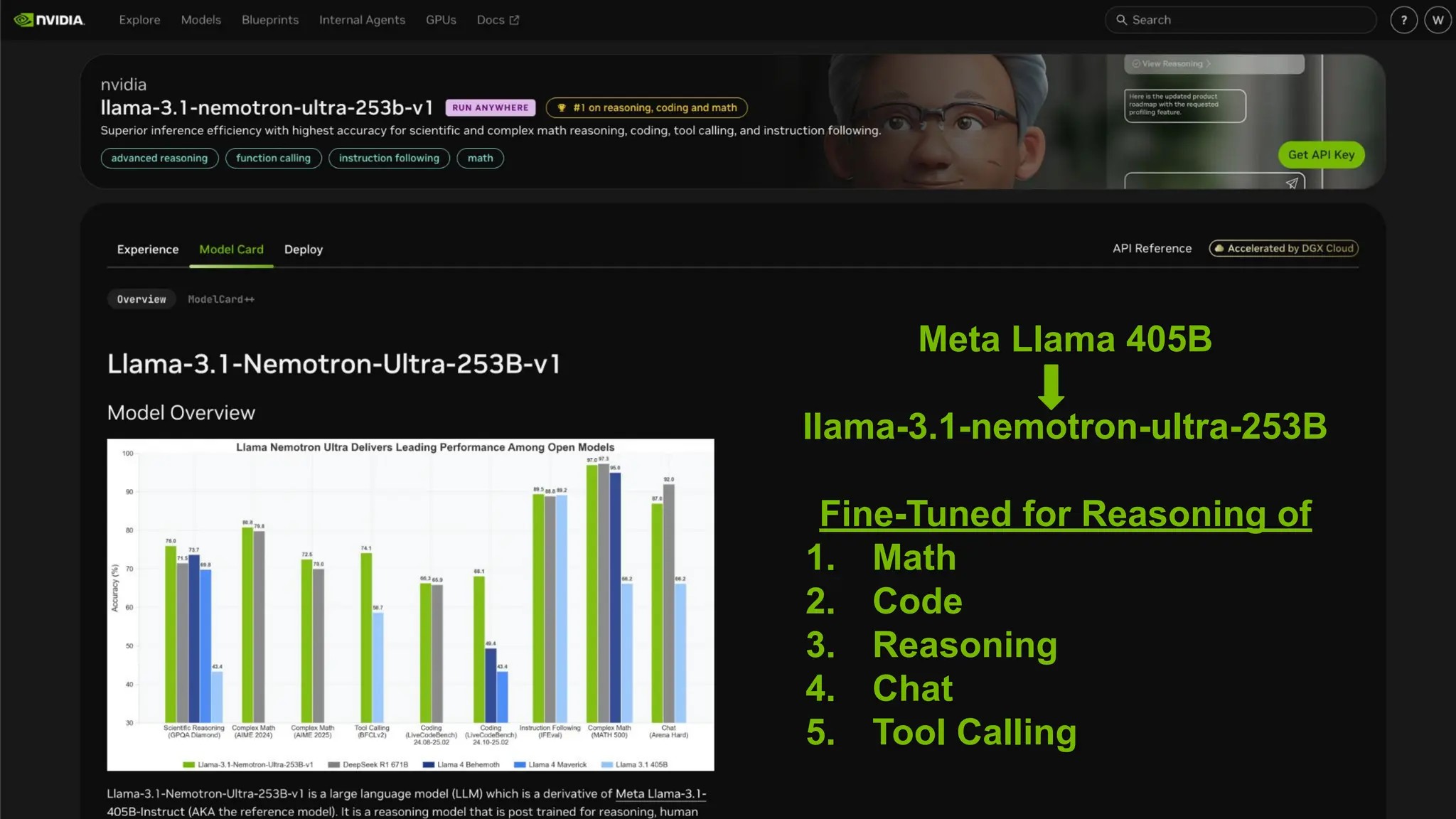Image resolution: width=1456 pixels, height=819 pixels.
Task: Click the nvidia publisher name
Action: (124, 85)
